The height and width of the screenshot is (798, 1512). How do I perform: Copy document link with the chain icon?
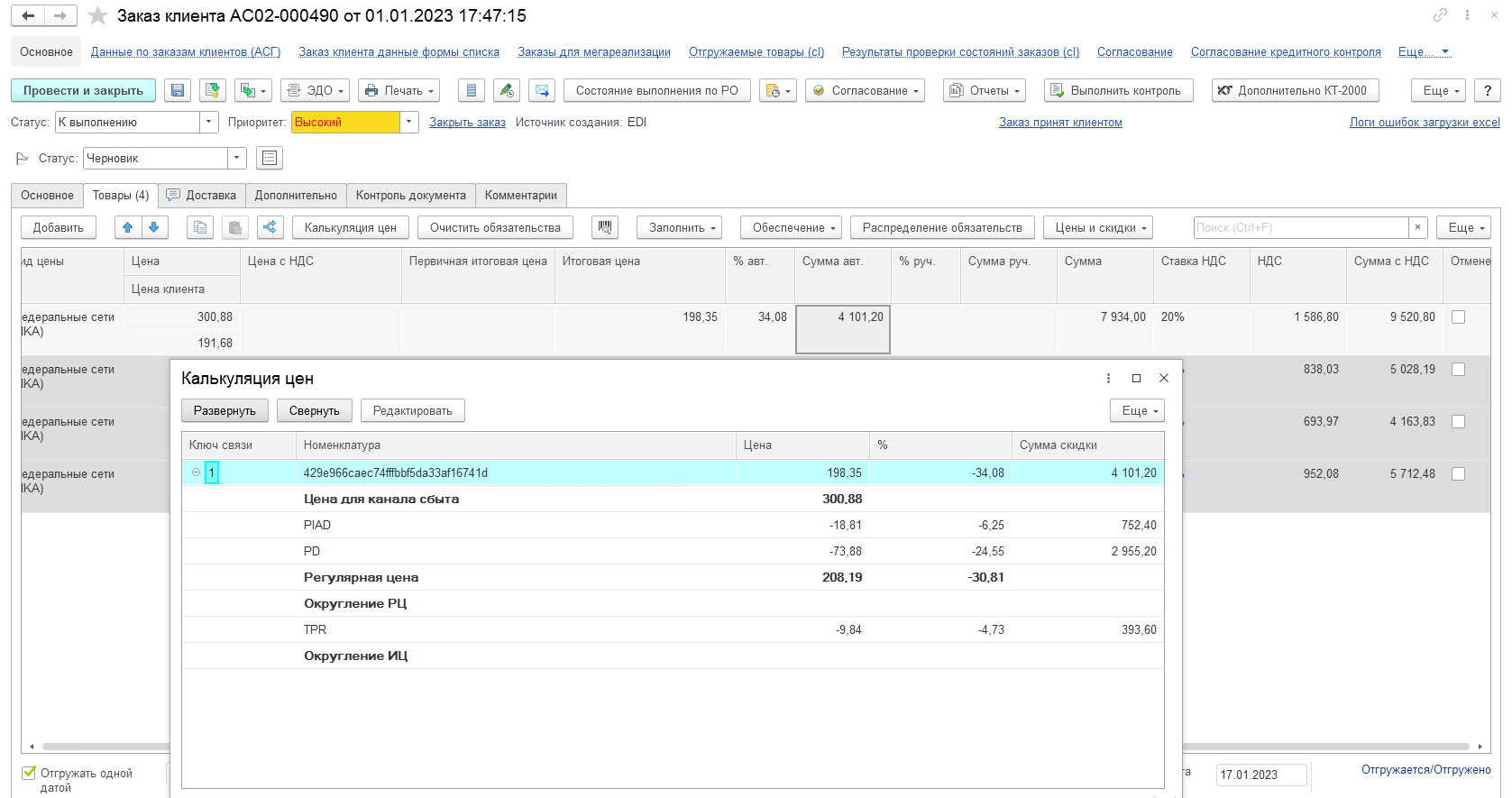(1440, 14)
